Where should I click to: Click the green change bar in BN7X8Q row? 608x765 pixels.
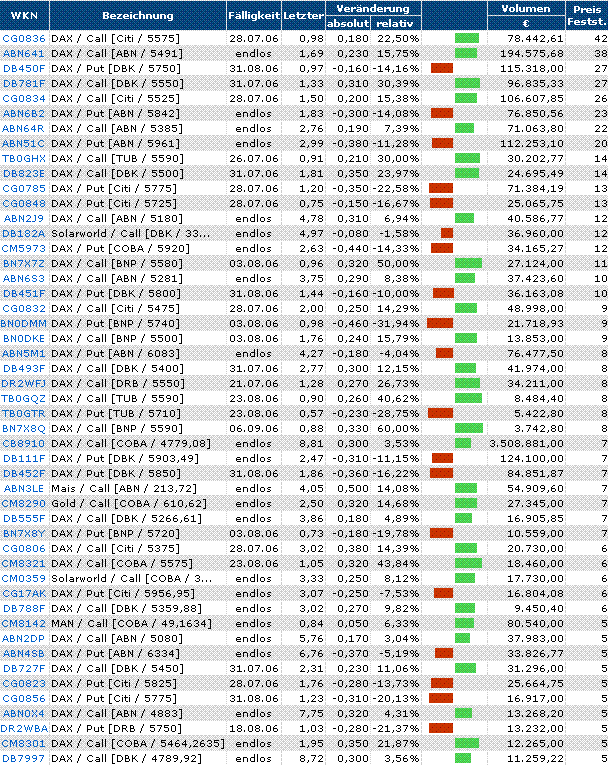pos(469,428)
